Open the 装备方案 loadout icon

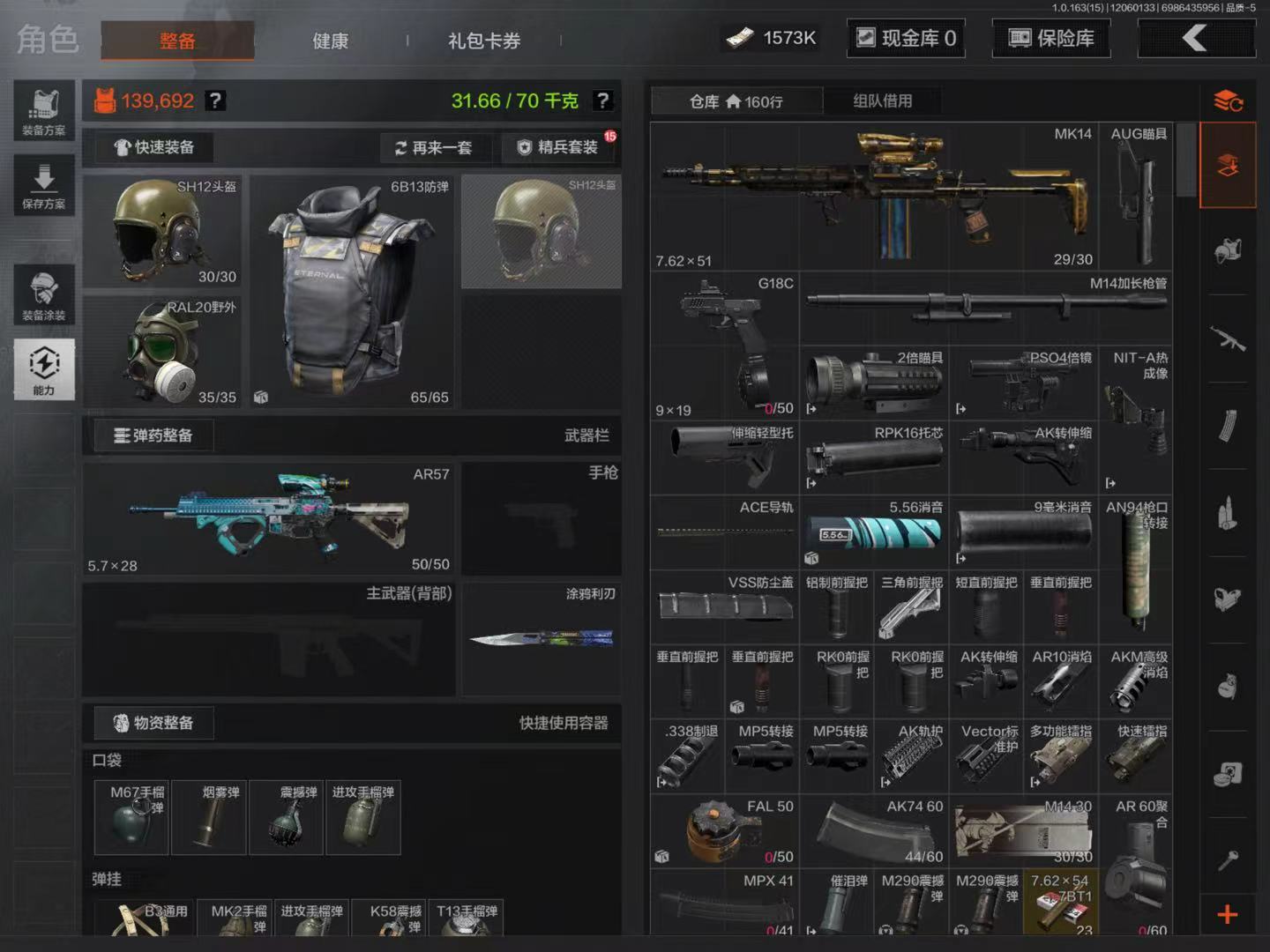[x=43, y=111]
